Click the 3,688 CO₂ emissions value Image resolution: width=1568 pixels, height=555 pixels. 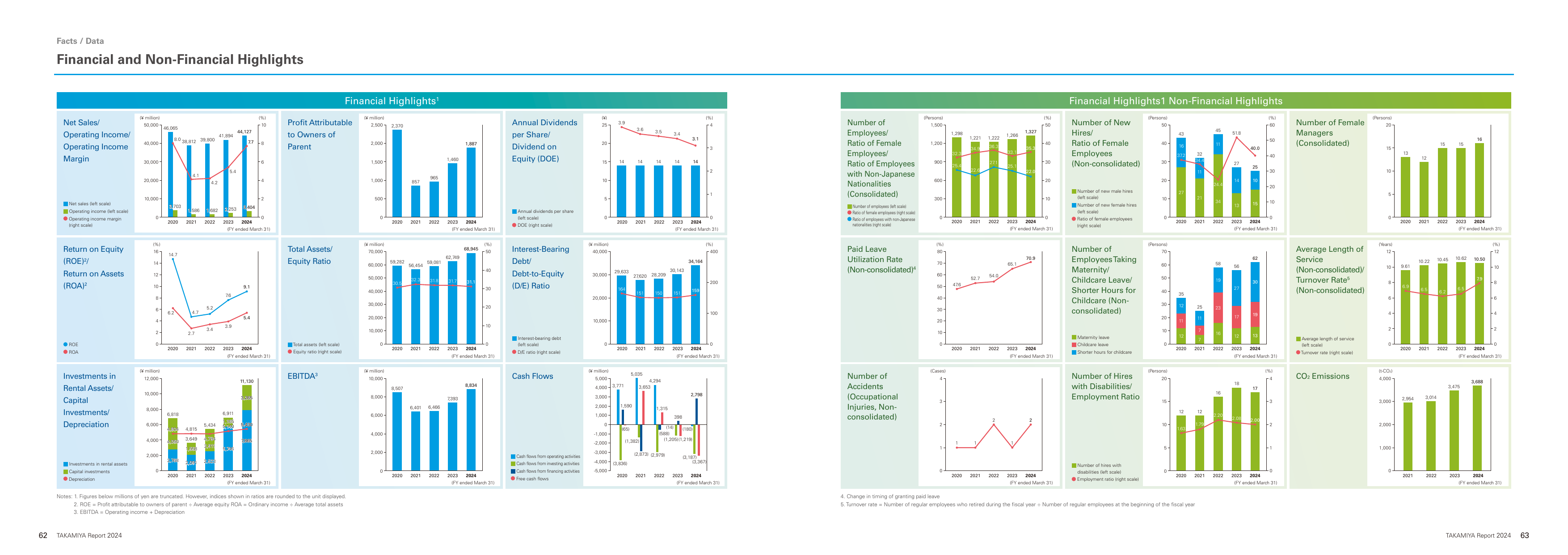tap(1477, 381)
